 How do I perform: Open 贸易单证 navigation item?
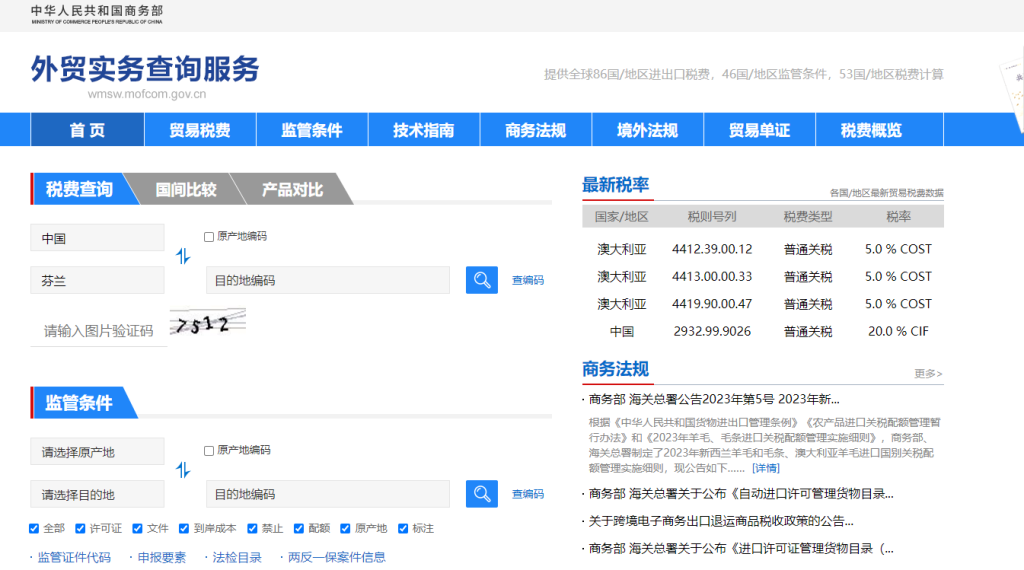point(760,129)
